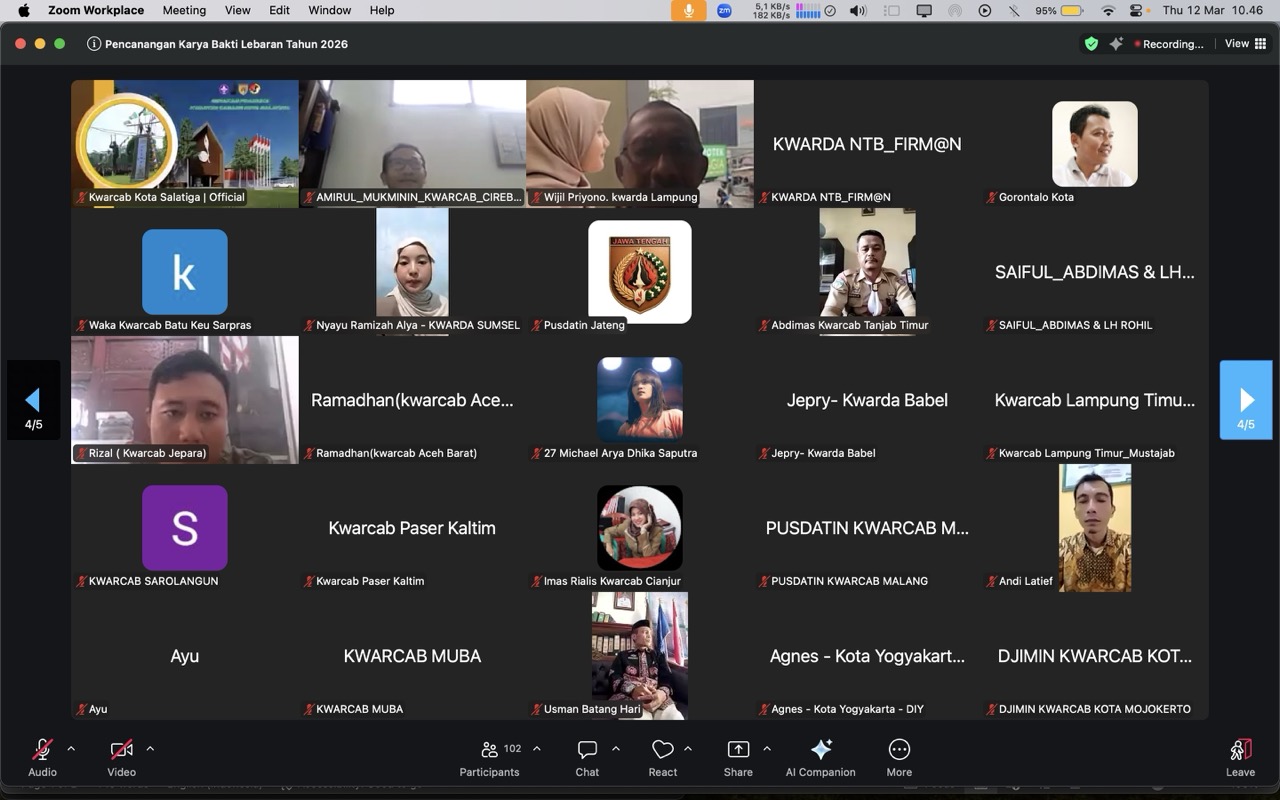1280x800 pixels.
Task: Click the React heart icon
Action: 662,750
